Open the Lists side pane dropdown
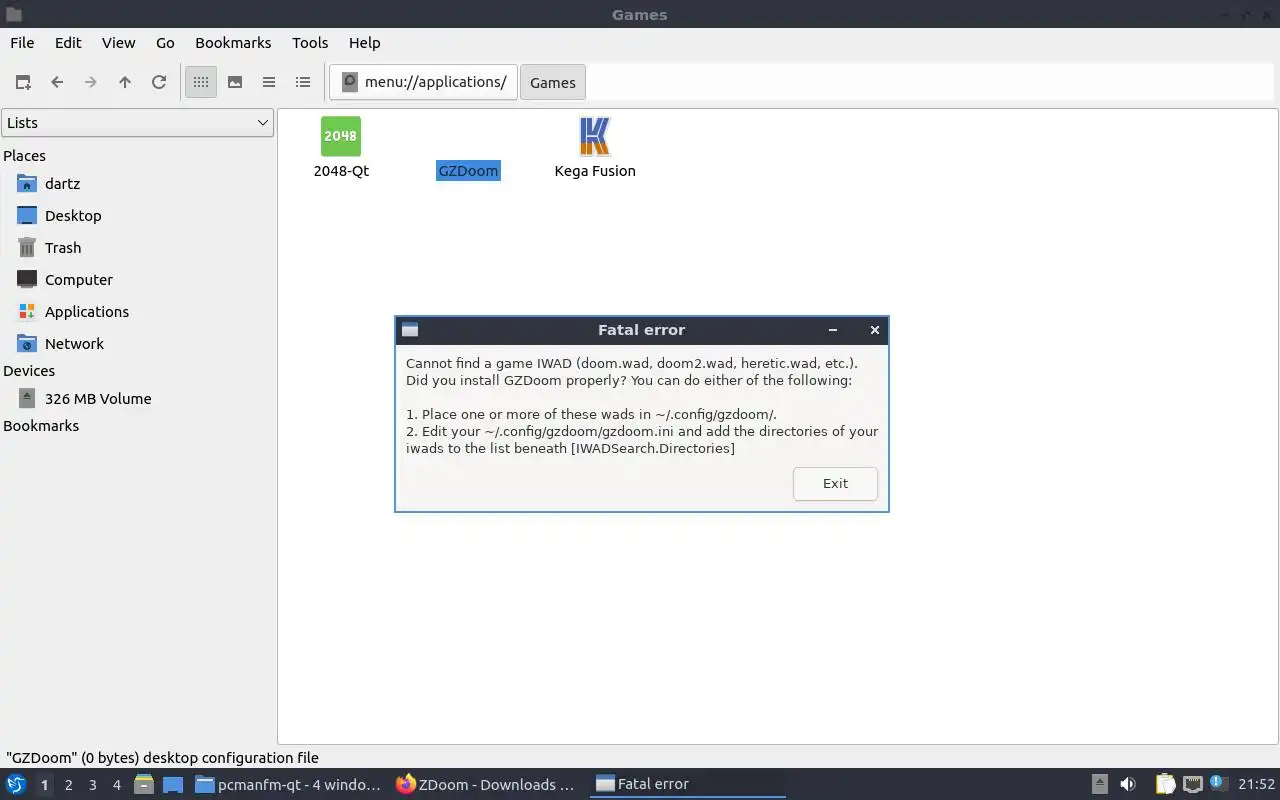Screen dimensions: 1280x800 137,123
